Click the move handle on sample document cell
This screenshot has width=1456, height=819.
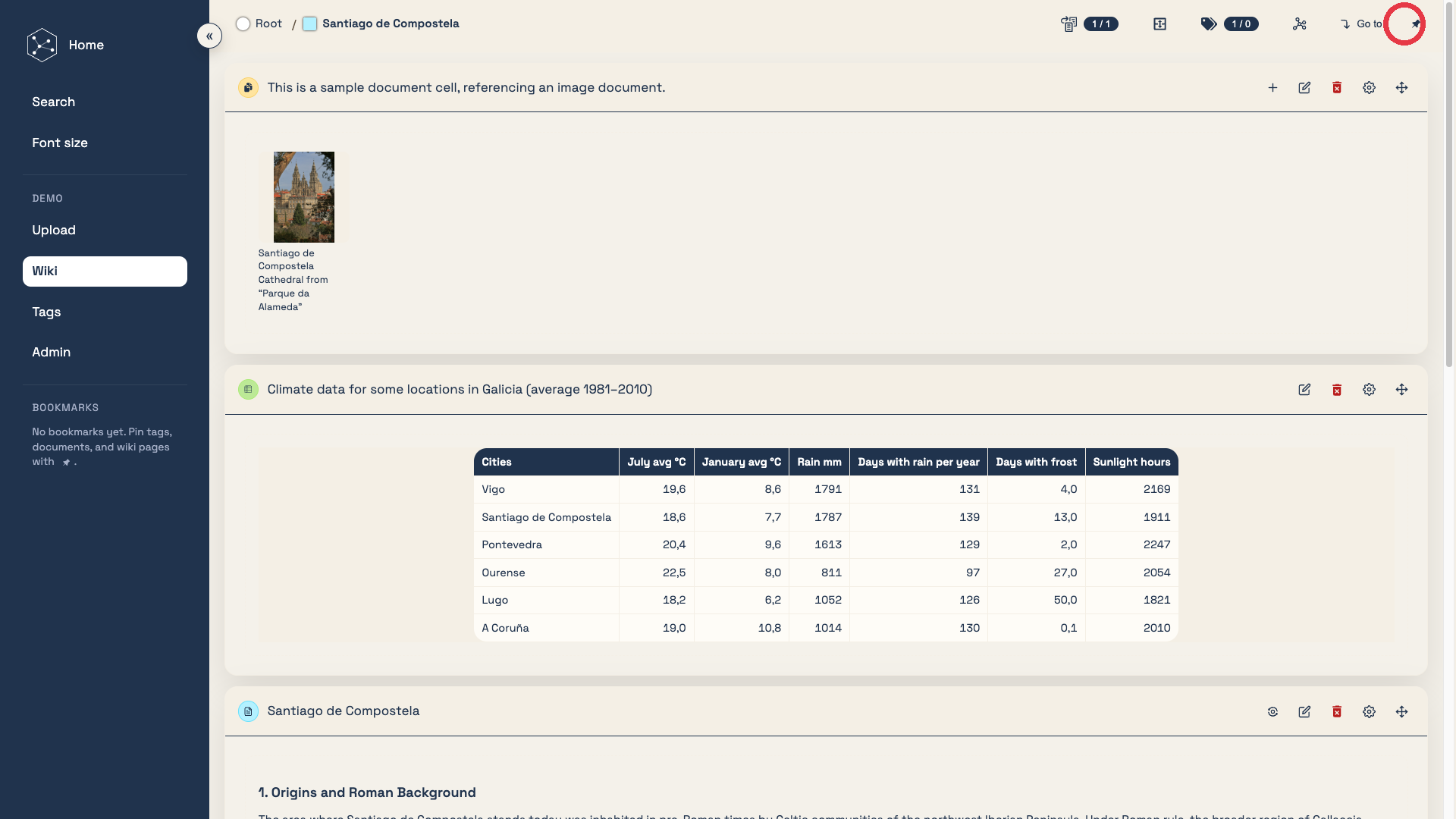(x=1401, y=88)
